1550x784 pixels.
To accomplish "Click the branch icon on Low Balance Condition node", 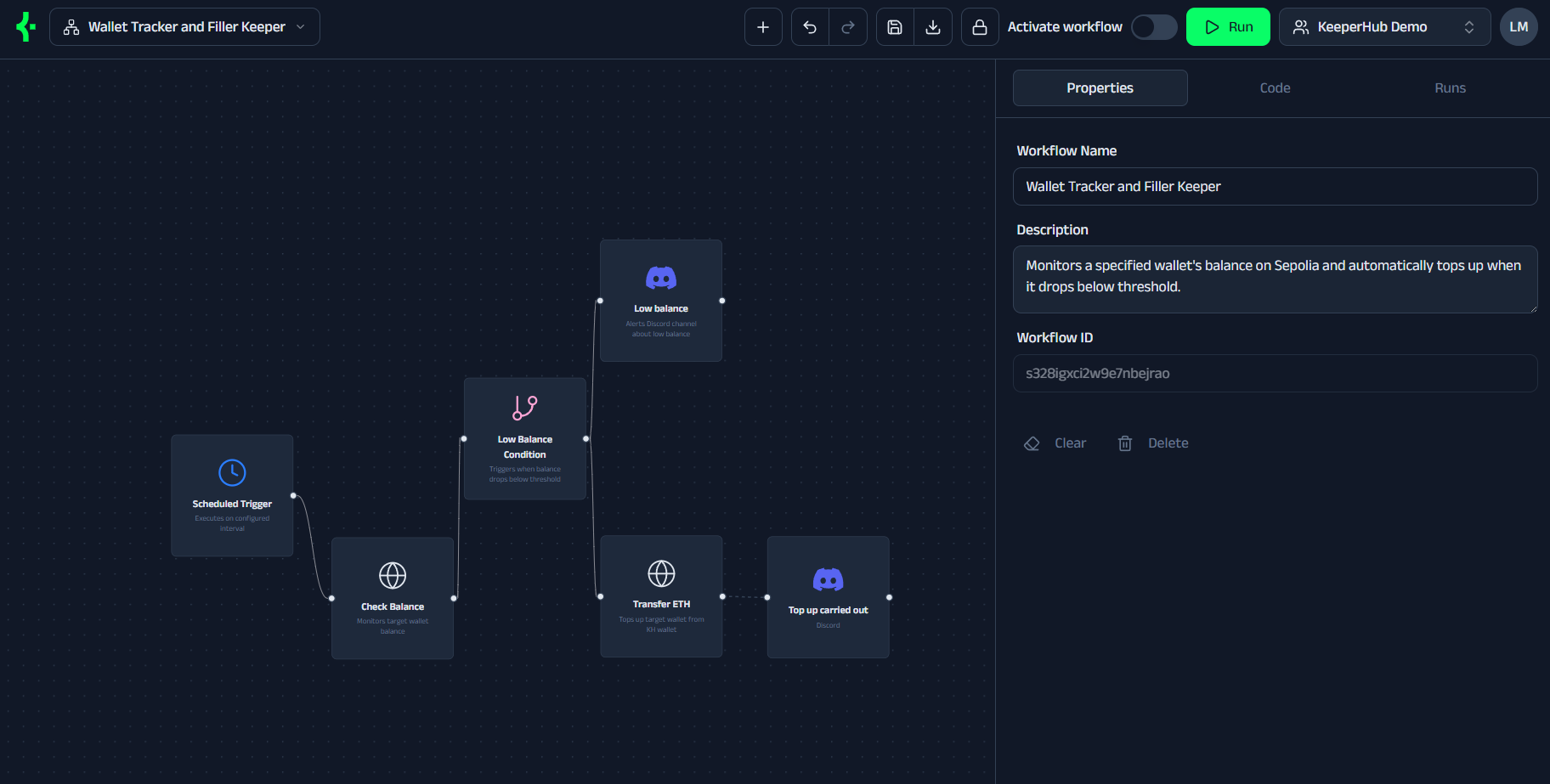I will (524, 409).
